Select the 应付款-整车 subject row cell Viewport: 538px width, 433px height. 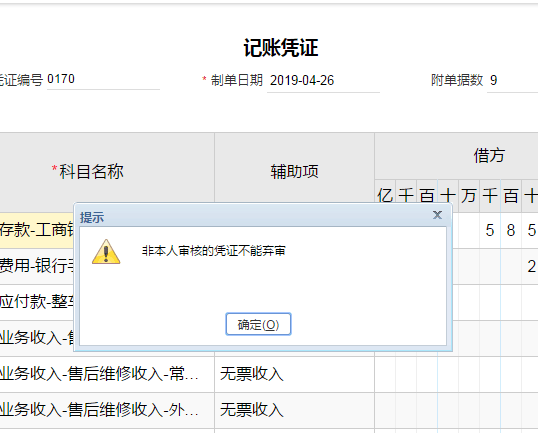pyautogui.click(x=37, y=302)
